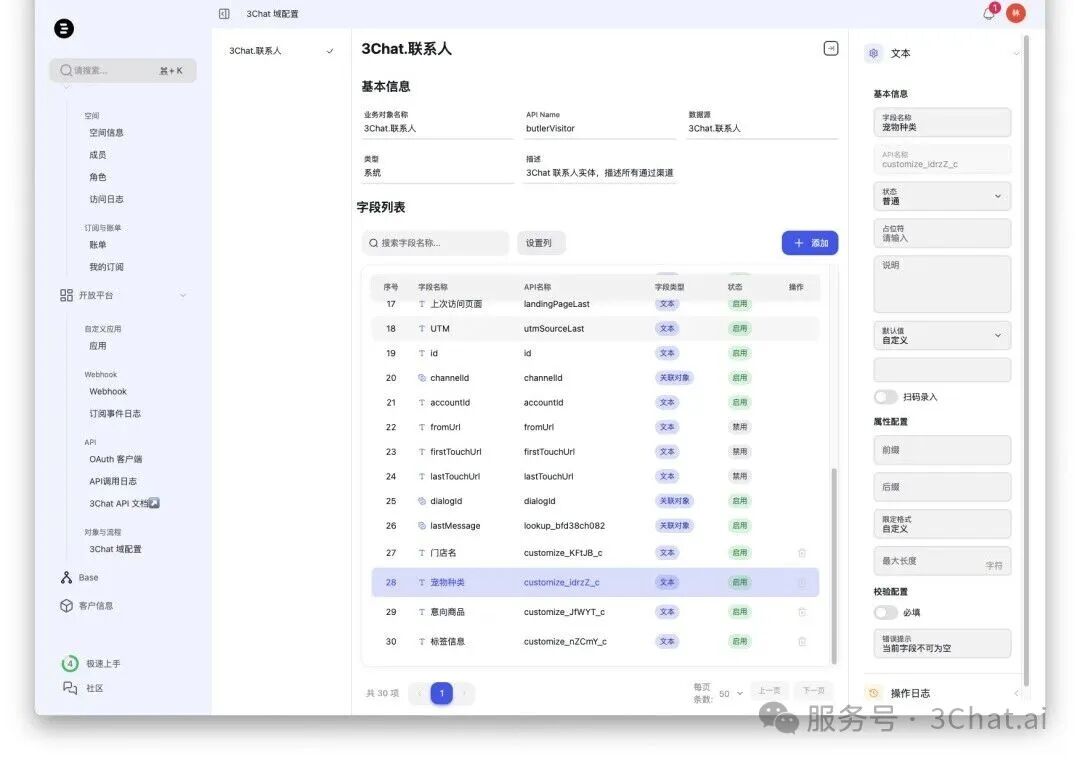The image size is (1080, 761).
Task: Click the link icon of dialogId row
Action: click(422, 501)
